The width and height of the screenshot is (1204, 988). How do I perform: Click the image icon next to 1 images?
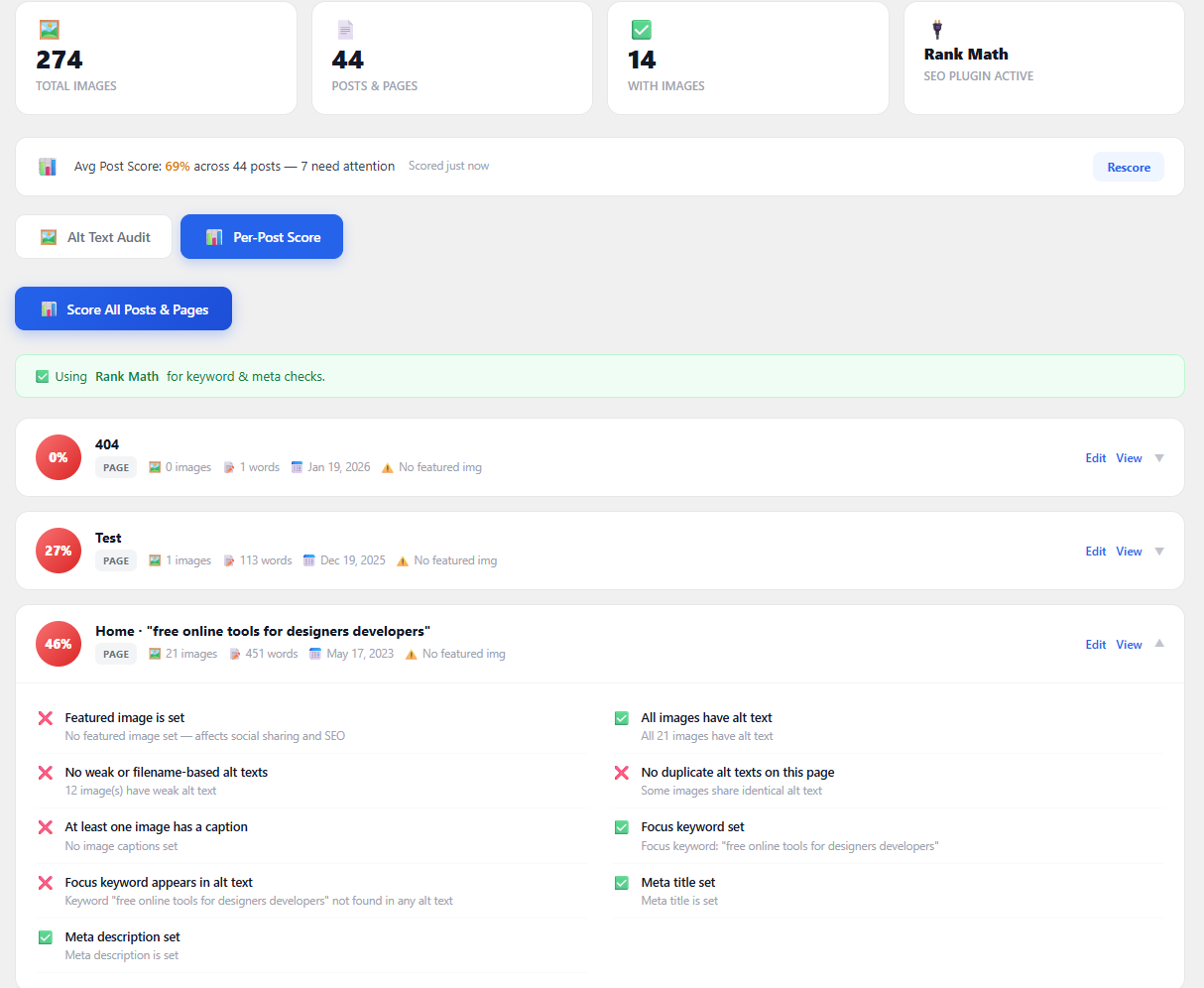(x=155, y=560)
